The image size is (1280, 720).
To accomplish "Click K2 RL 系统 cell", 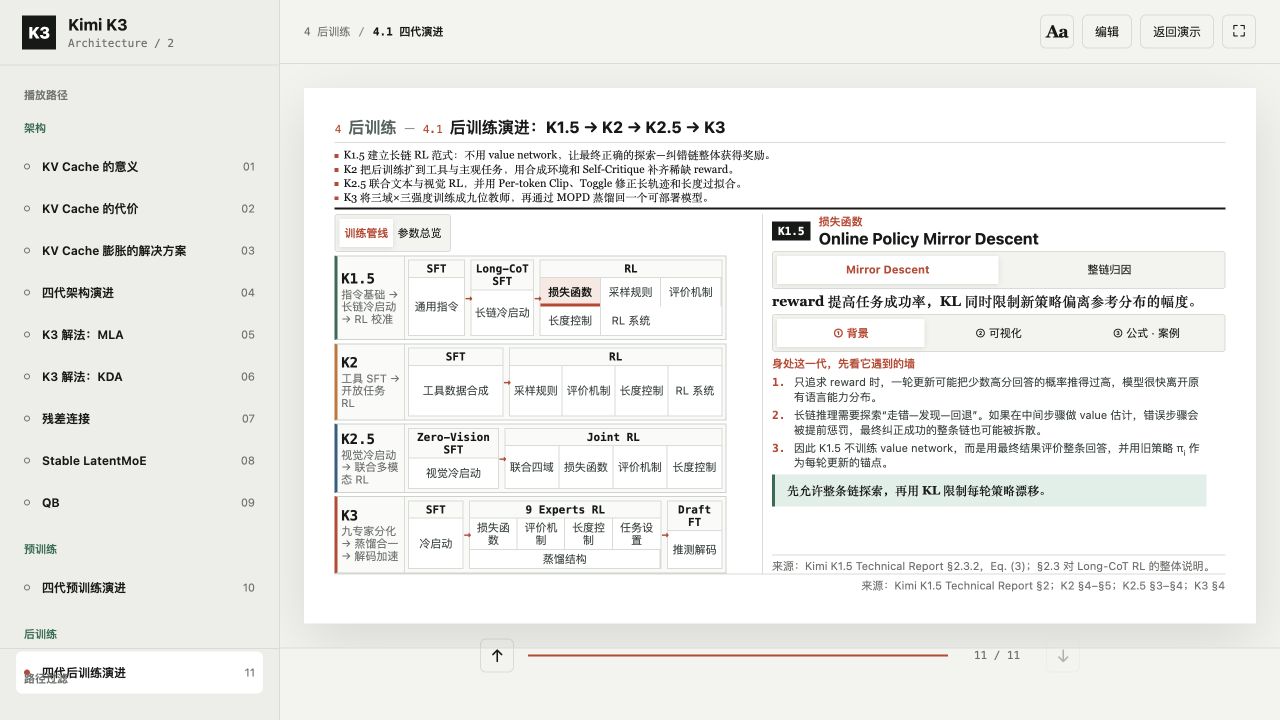I will coord(695,391).
